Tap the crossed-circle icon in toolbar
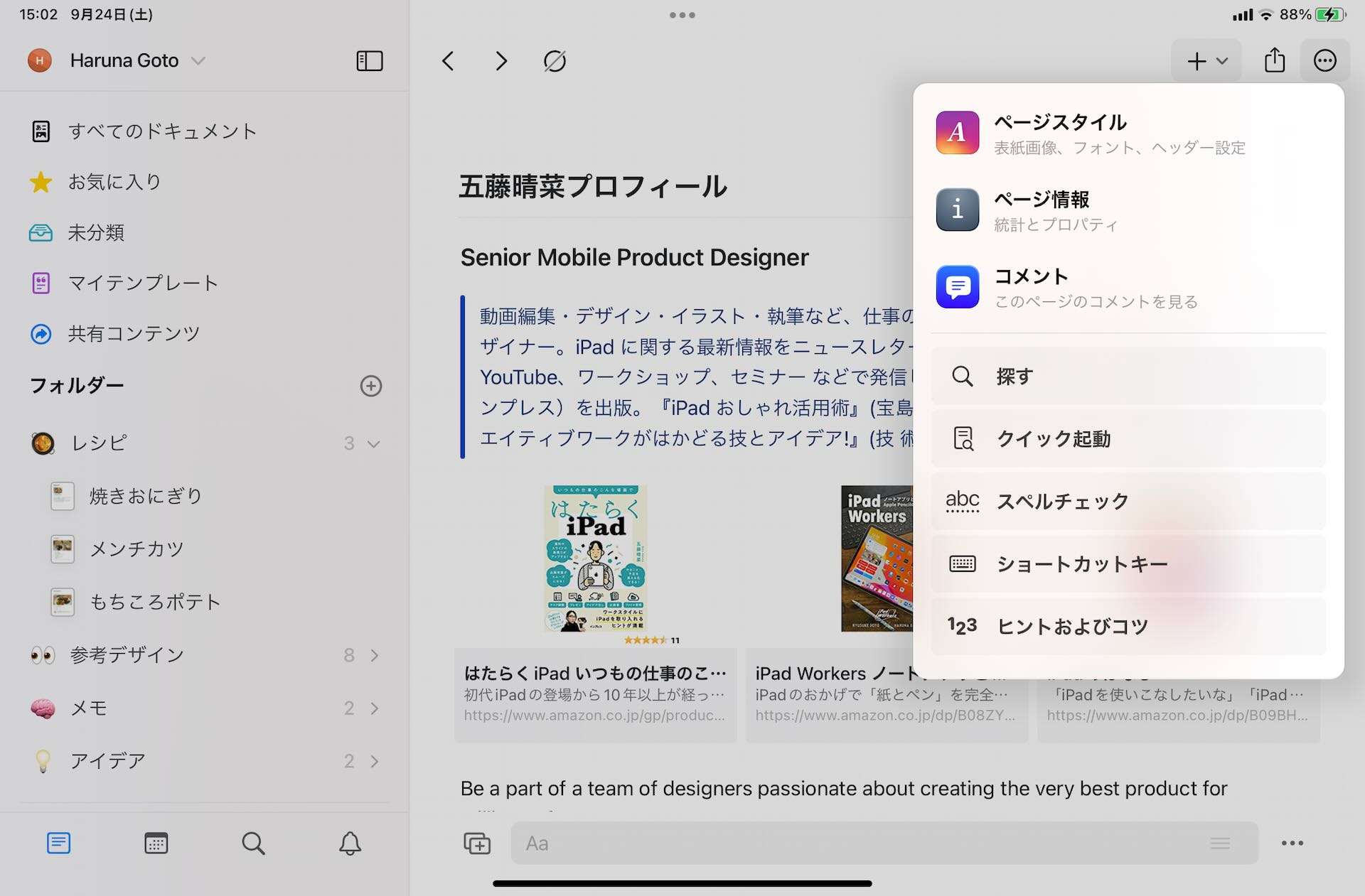The height and width of the screenshot is (896, 1365). [555, 61]
